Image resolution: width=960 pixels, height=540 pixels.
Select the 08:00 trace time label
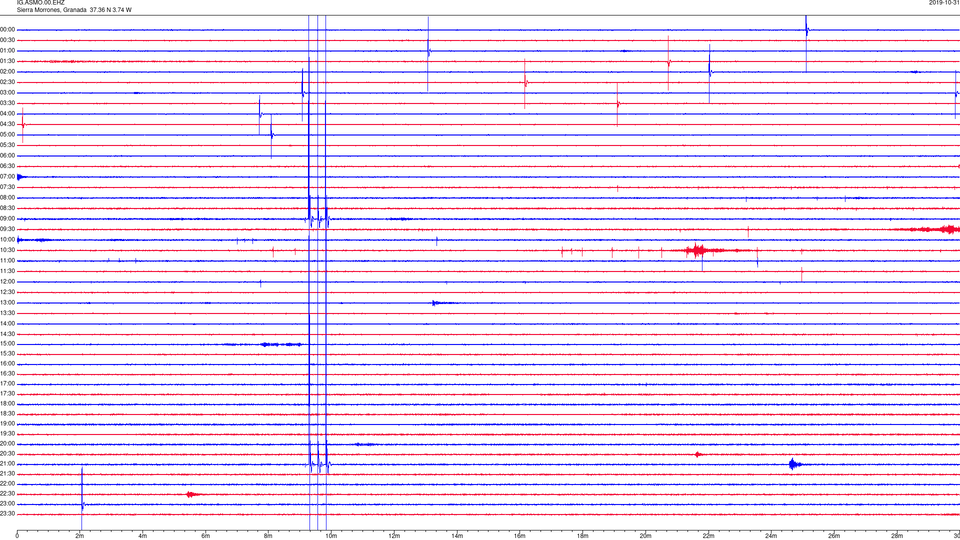pyautogui.click(x=7, y=198)
